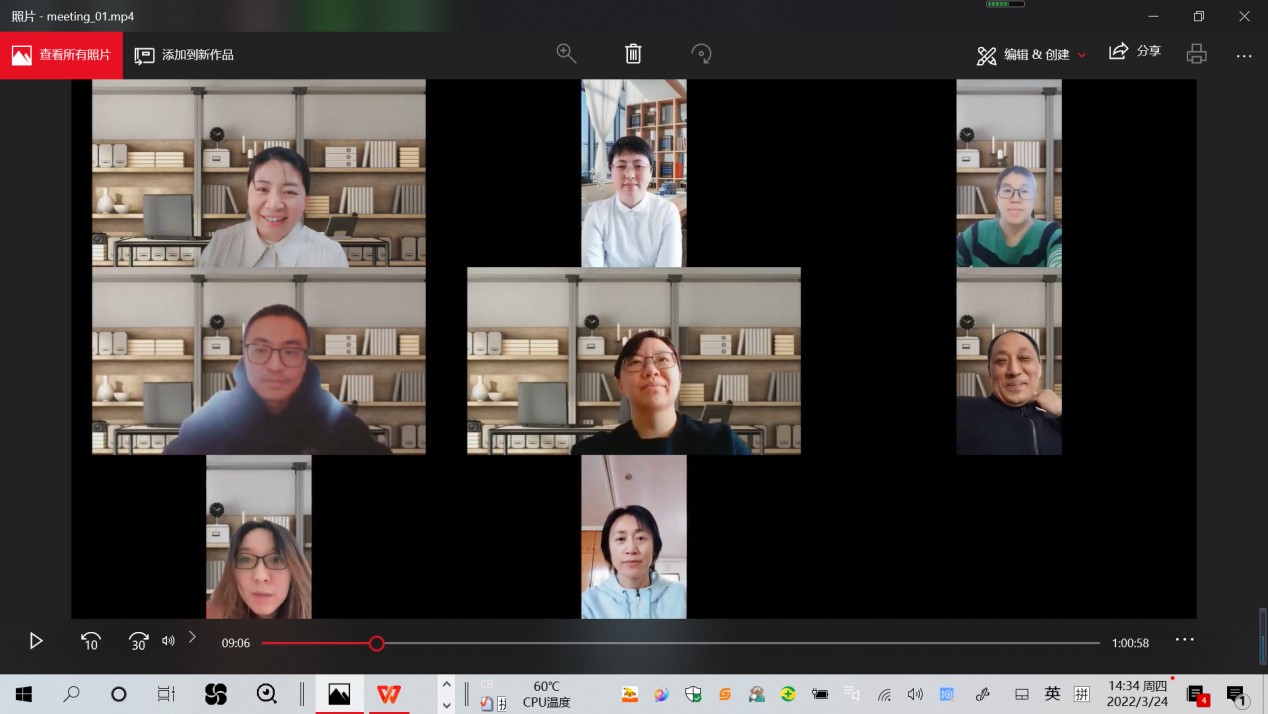
Task: Open Windows Start menu
Action: [24, 694]
